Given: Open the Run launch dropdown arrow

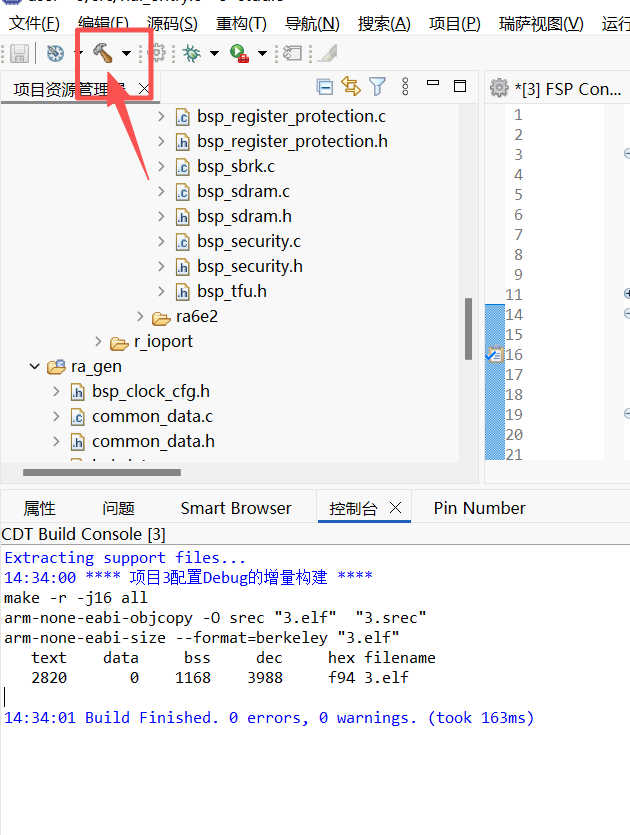Looking at the screenshot, I should point(262,53).
